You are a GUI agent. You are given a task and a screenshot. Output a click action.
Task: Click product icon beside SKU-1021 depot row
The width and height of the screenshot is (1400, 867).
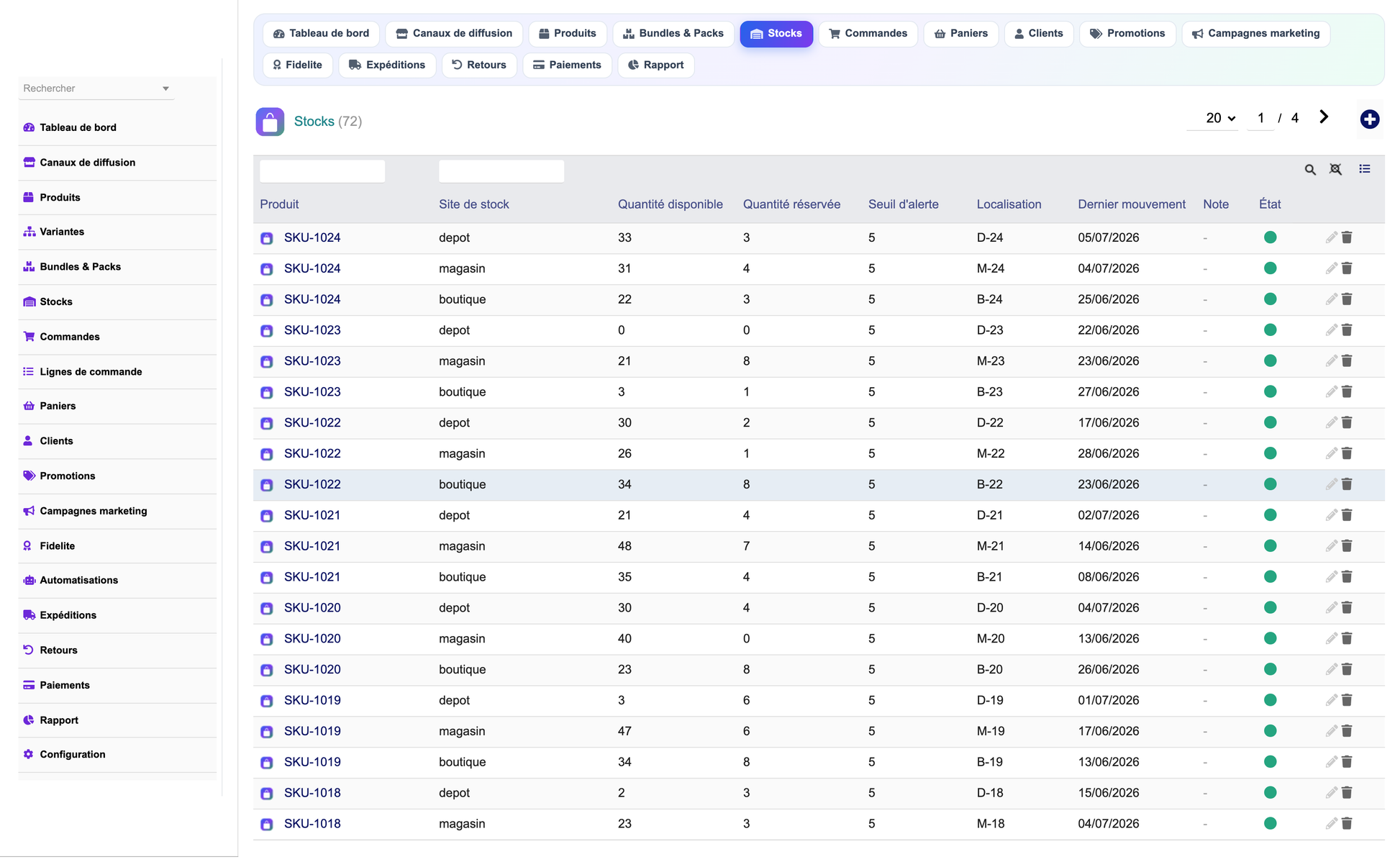pos(267,516)
